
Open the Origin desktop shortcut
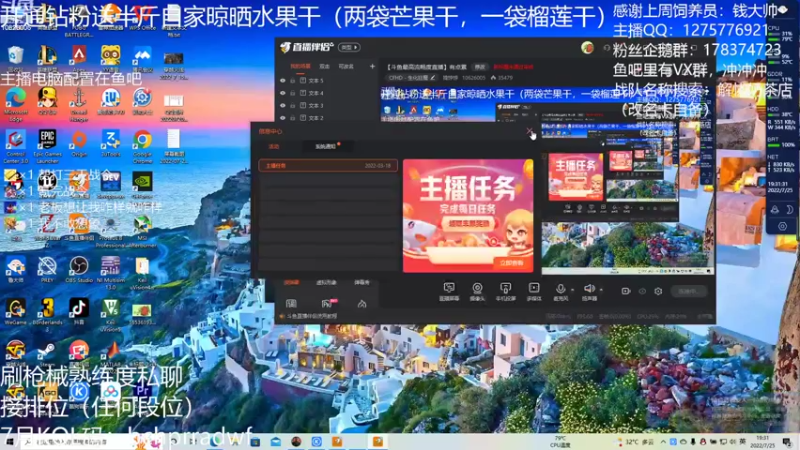click(x=79, y=143)
